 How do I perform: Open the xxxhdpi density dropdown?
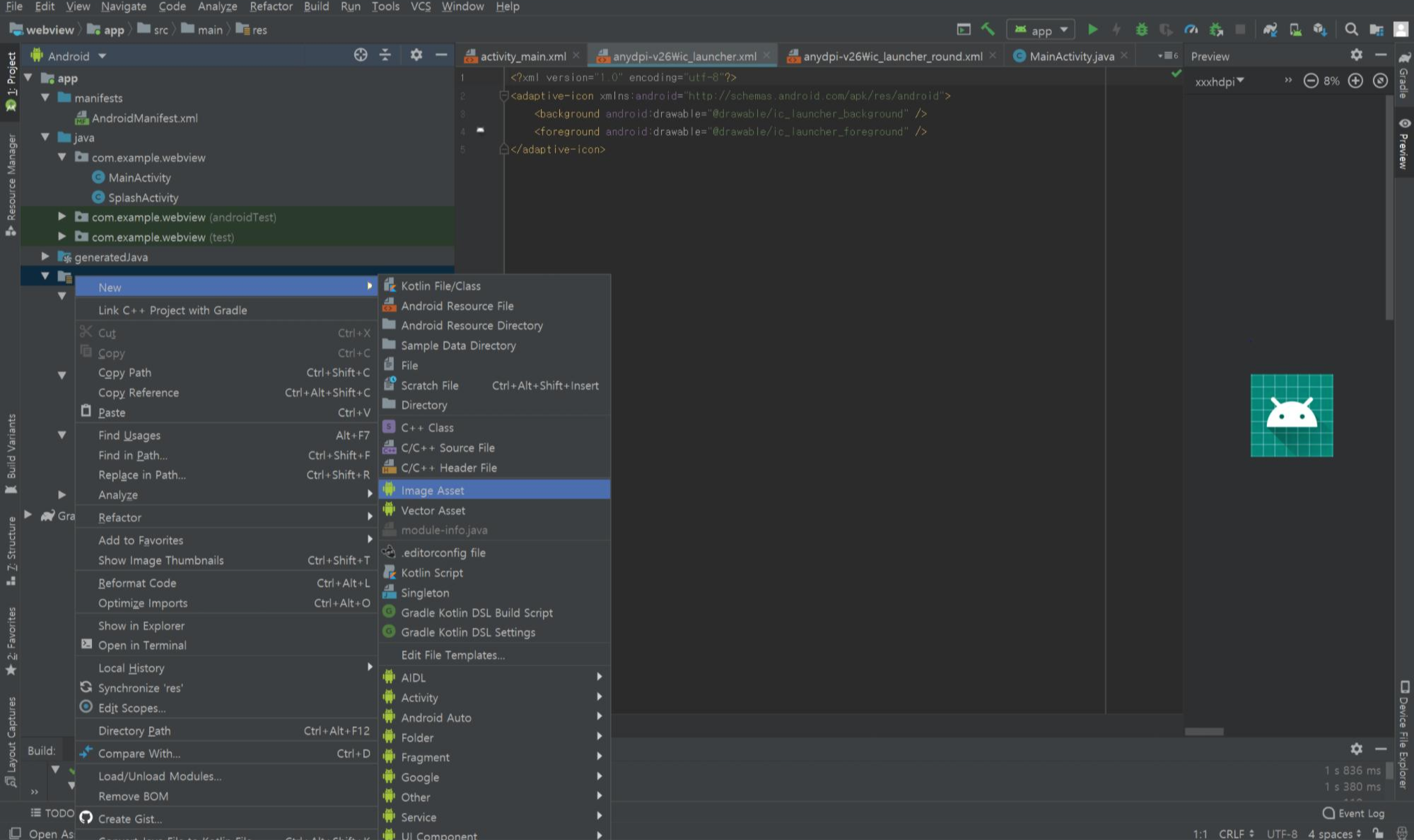tap(1219, 81)
